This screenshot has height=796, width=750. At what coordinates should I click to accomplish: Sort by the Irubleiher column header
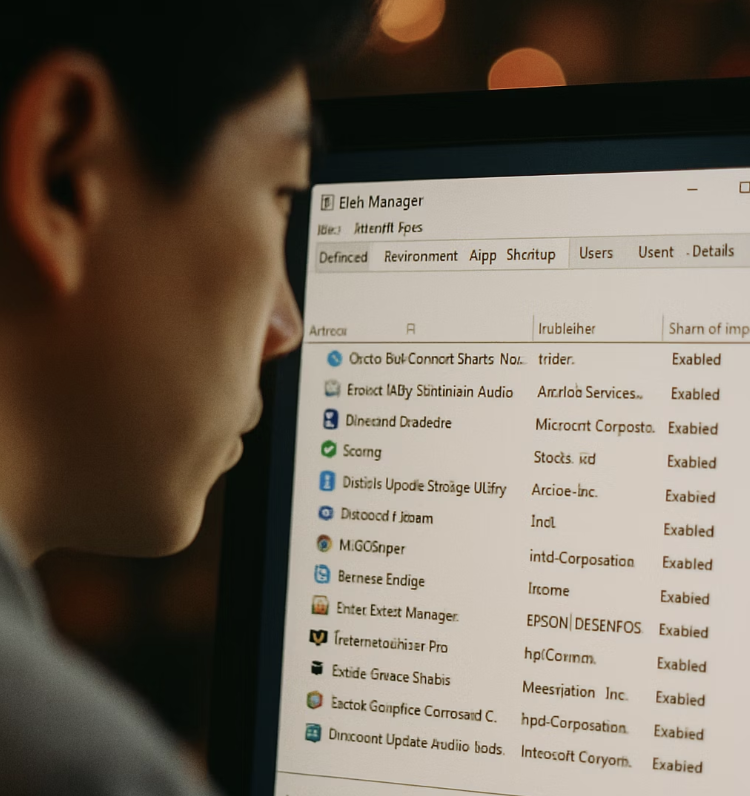coord(567,329)
